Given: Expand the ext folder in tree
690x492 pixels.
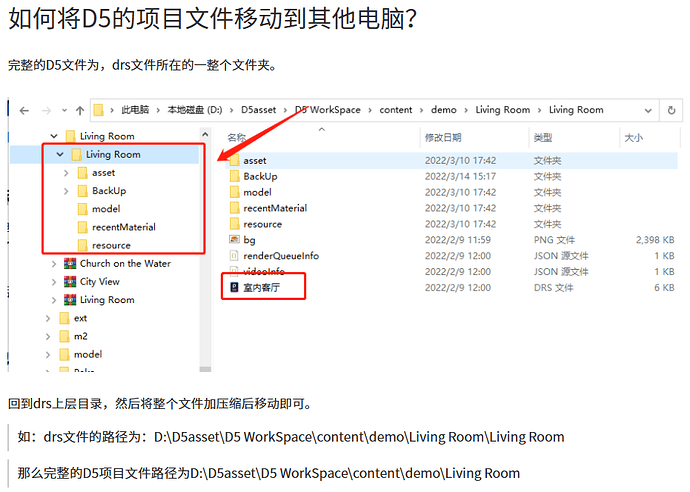Looking at the screenshot, I should [48, 318].
